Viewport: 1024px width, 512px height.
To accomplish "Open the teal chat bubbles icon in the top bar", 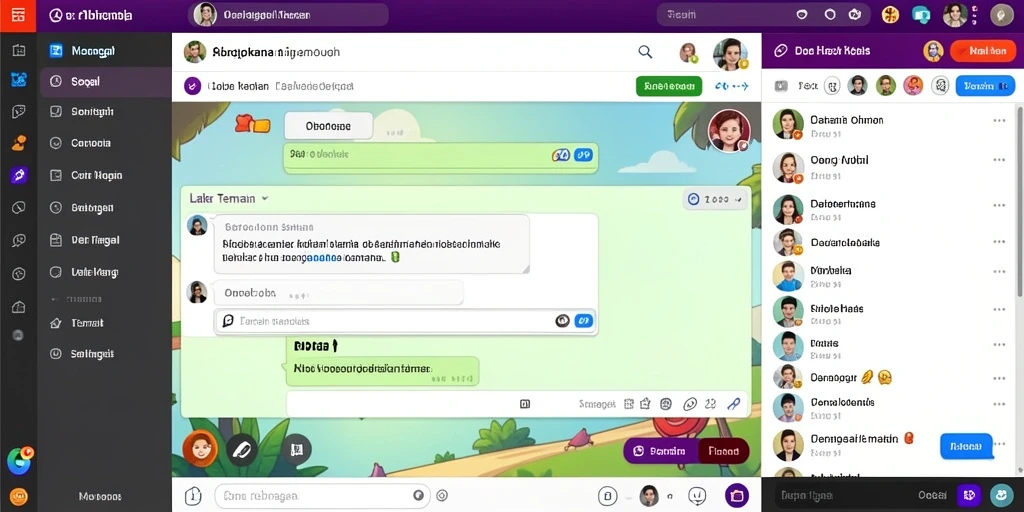I will pyautogui.click(x=921, y=14).
